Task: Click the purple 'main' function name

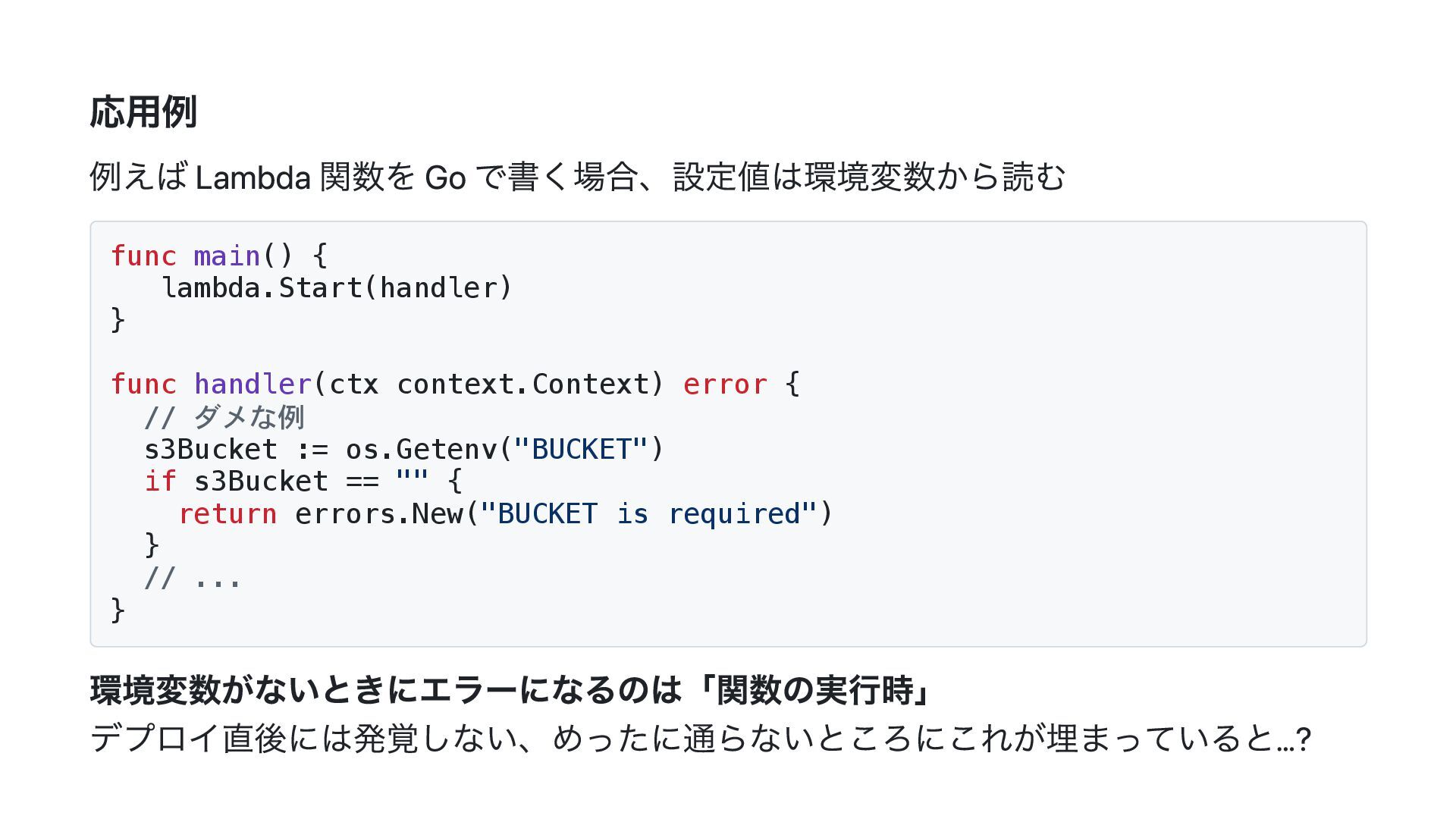Action: (227, 256)
